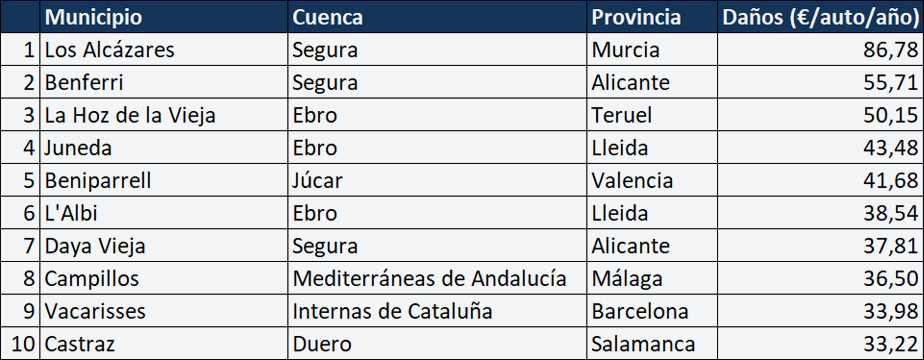This screenshot has width=924, height=360.
Task: Select the Salamanca province cell
Action: pyautogui.click(x=652, y=344)
